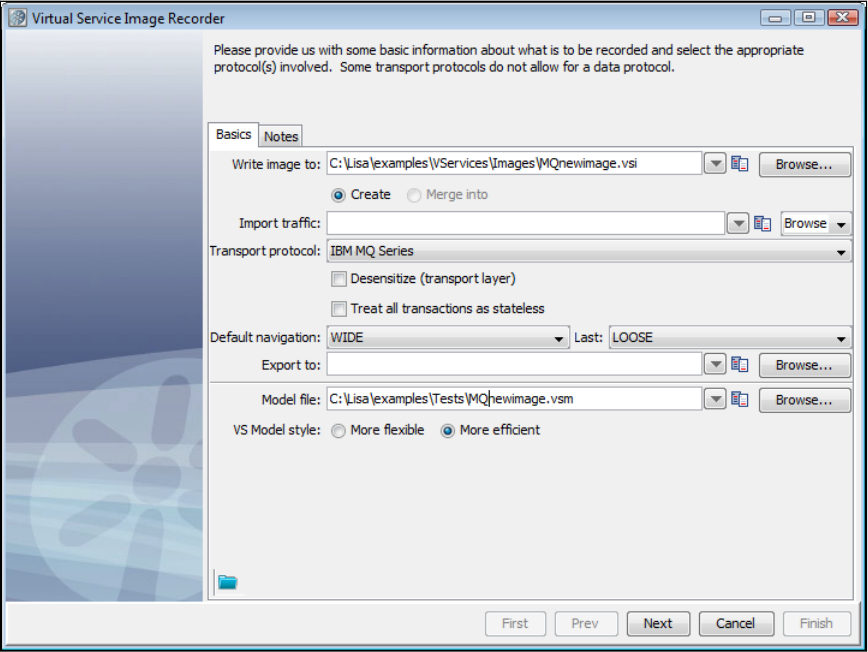The height and width of the screenshot is (652, 868).
Task: Click into the Export to field
Action: (514, 364)
